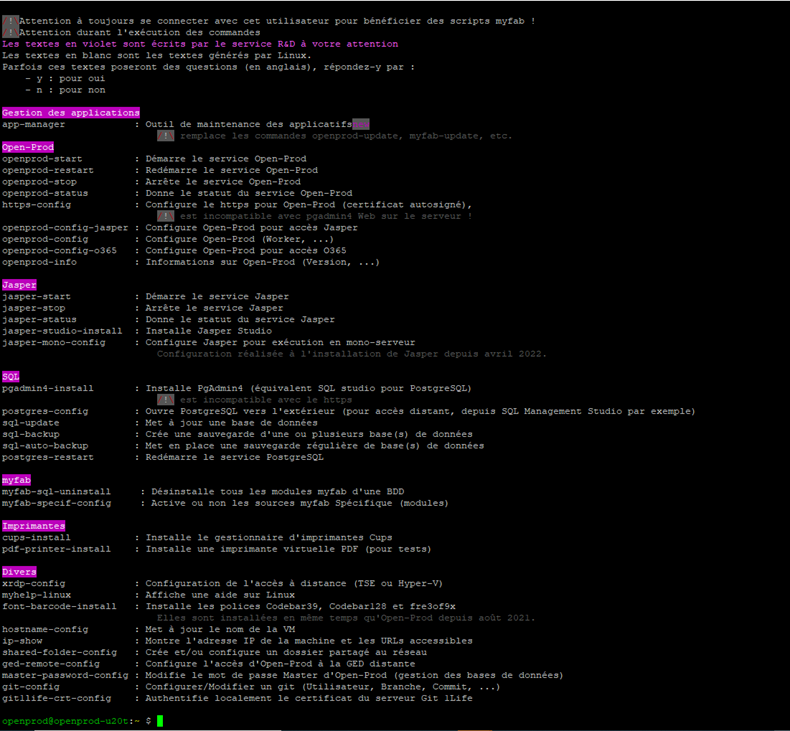The image size is (790, 731).
Task: Select the 'jasper-start' command name
Action: click(x=36, y=297)
